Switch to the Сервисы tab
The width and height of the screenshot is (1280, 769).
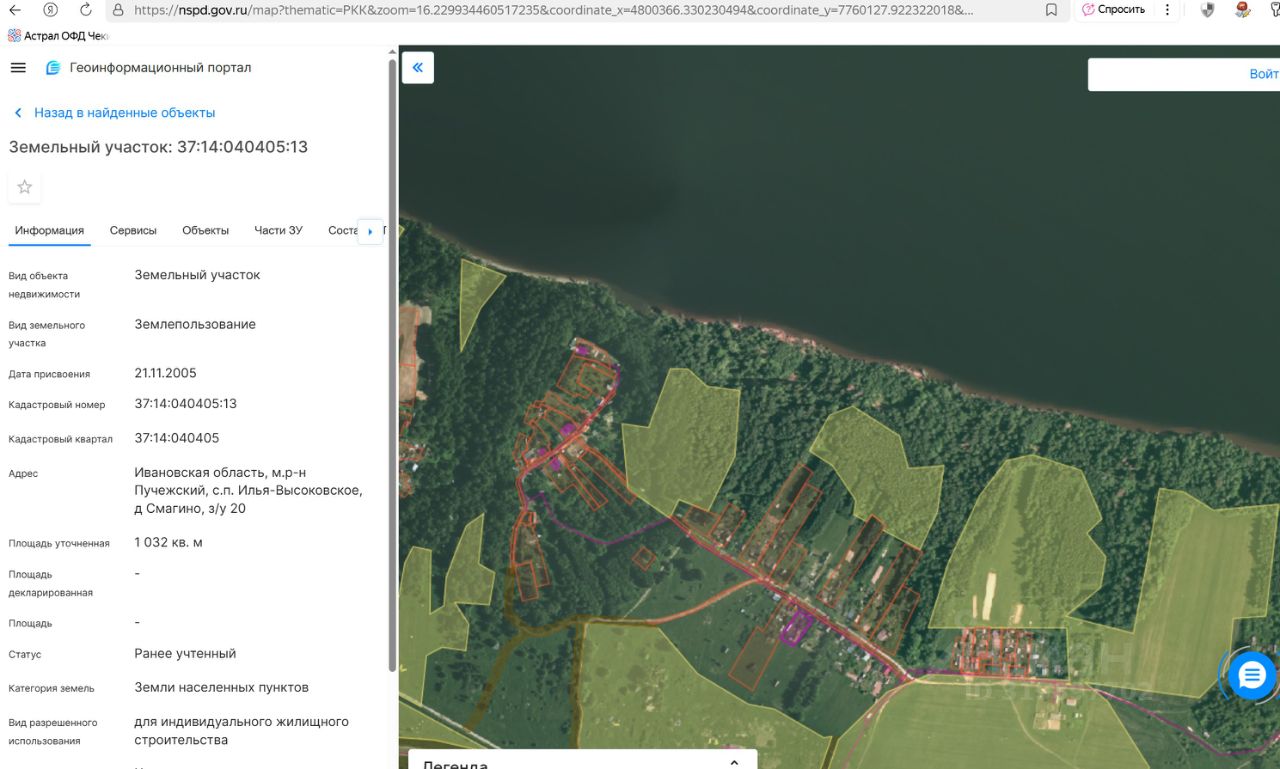pyautogui.click(x=133, y=230)
